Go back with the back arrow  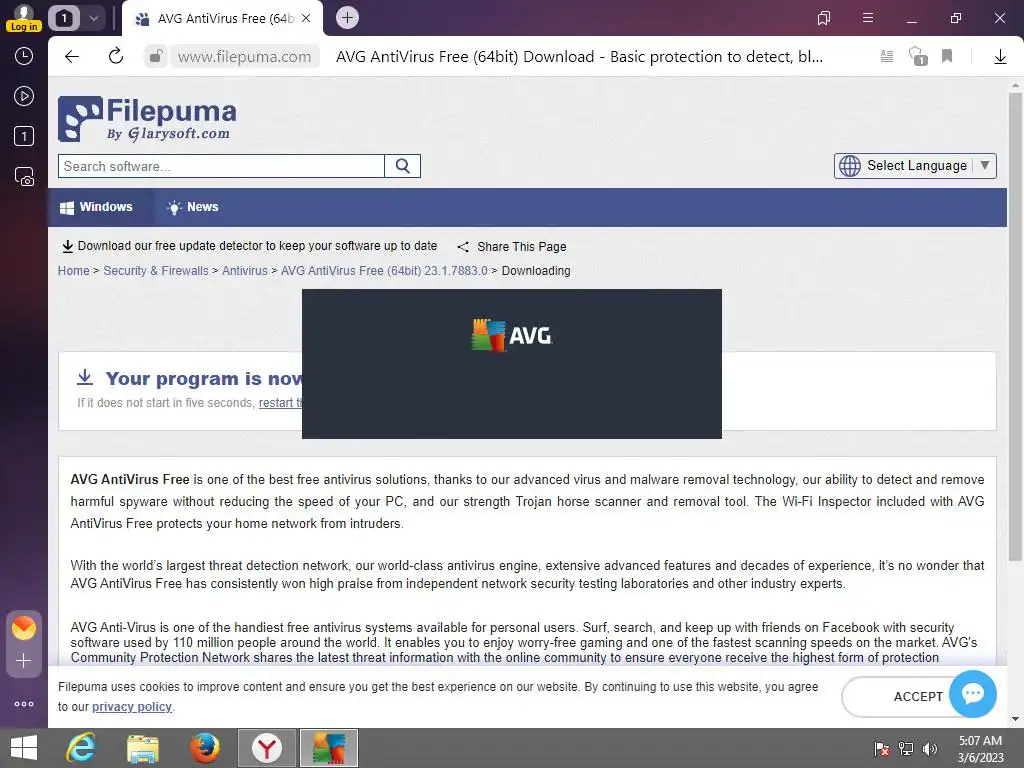(72, 57)
